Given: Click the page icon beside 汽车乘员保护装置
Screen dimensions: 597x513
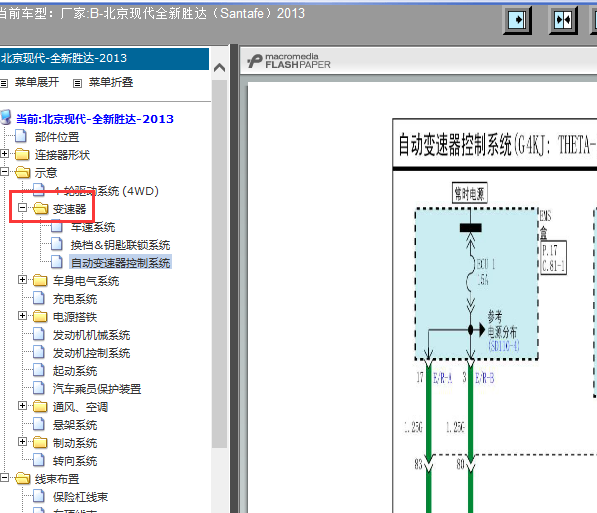Looking at the screenshot, I should point(39,388).
